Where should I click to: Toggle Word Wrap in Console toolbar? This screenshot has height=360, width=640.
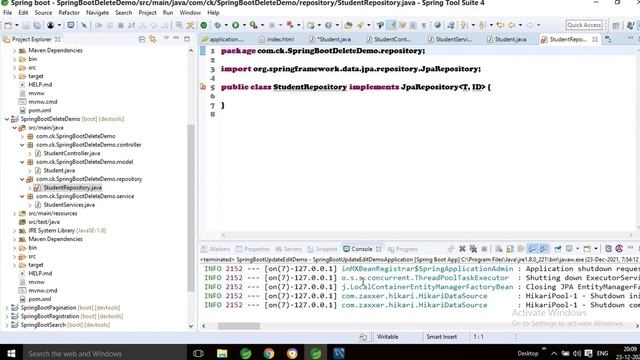521,249
